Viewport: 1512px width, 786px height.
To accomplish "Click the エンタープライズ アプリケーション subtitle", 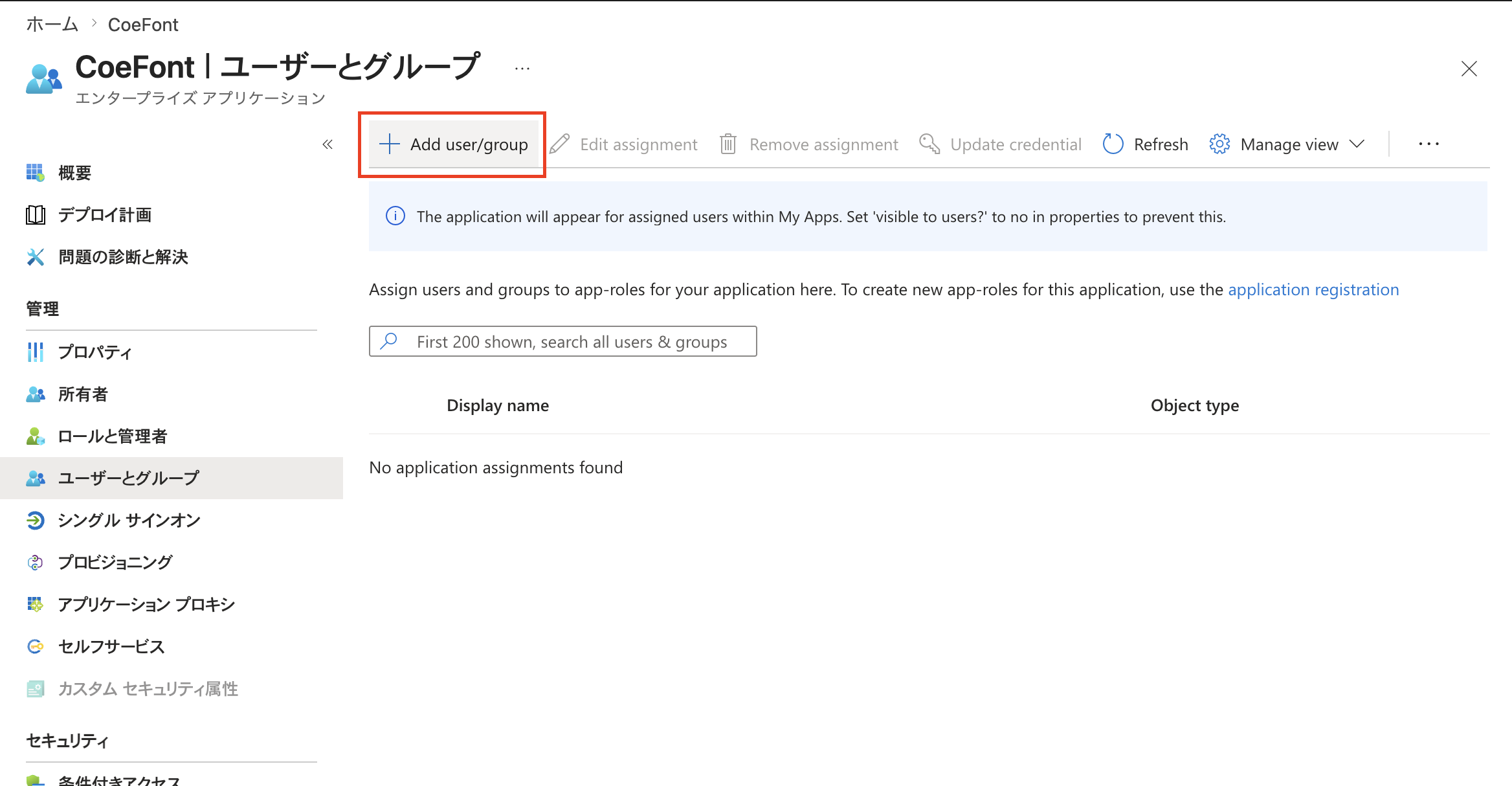I will [x=200, y=98].
